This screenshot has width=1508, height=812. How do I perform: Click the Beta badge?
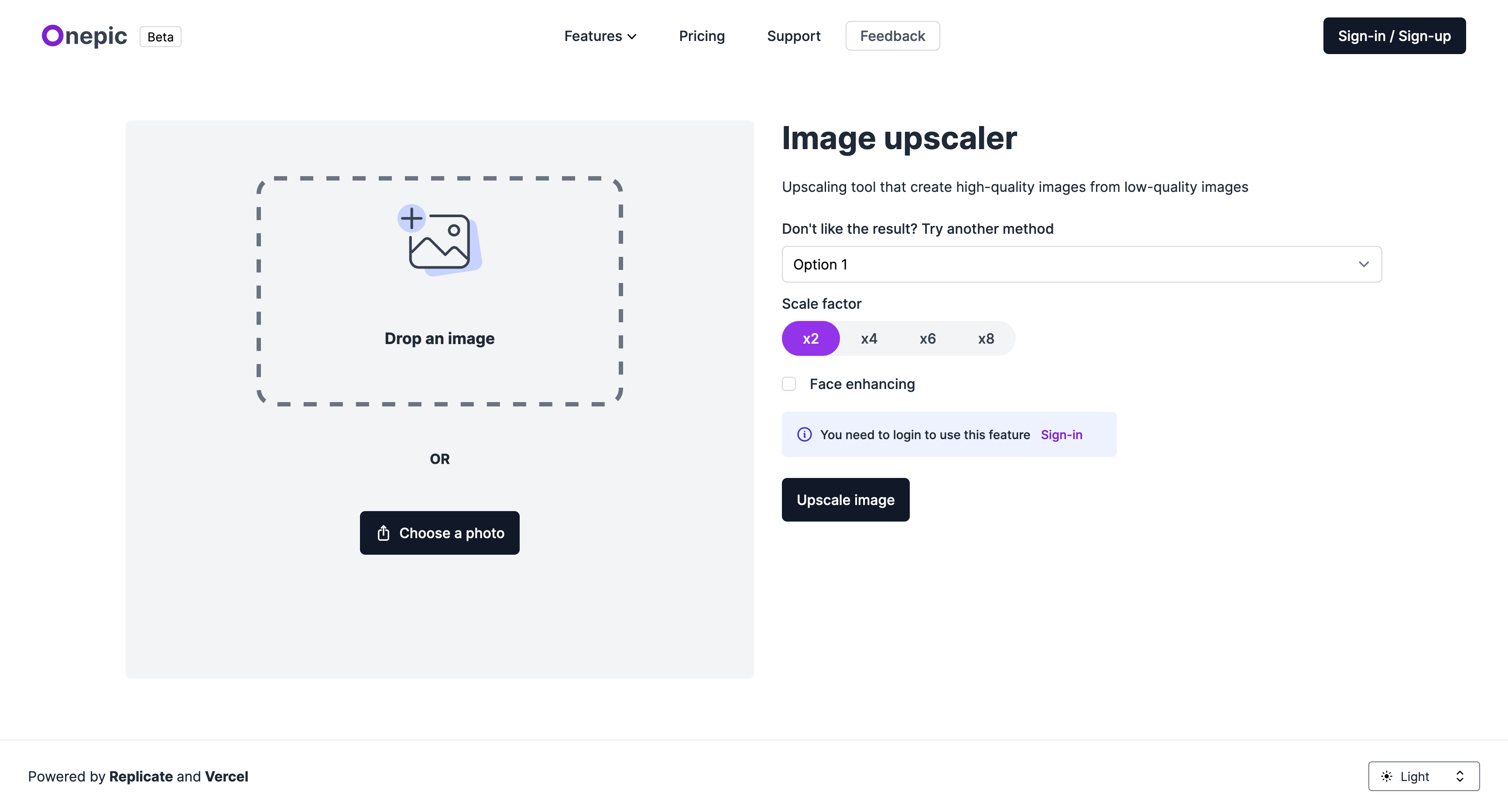[160, 37]
